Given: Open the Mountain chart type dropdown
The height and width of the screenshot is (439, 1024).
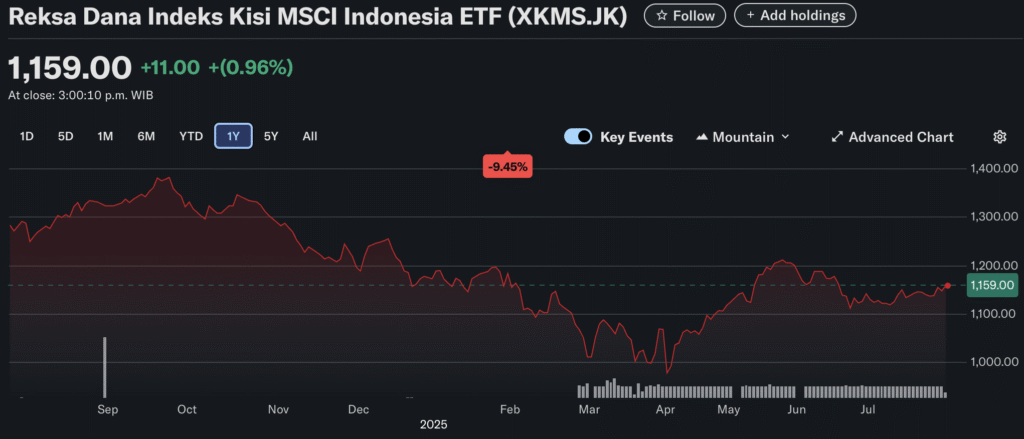Looking at the screenshot, I should pos(743,137).
